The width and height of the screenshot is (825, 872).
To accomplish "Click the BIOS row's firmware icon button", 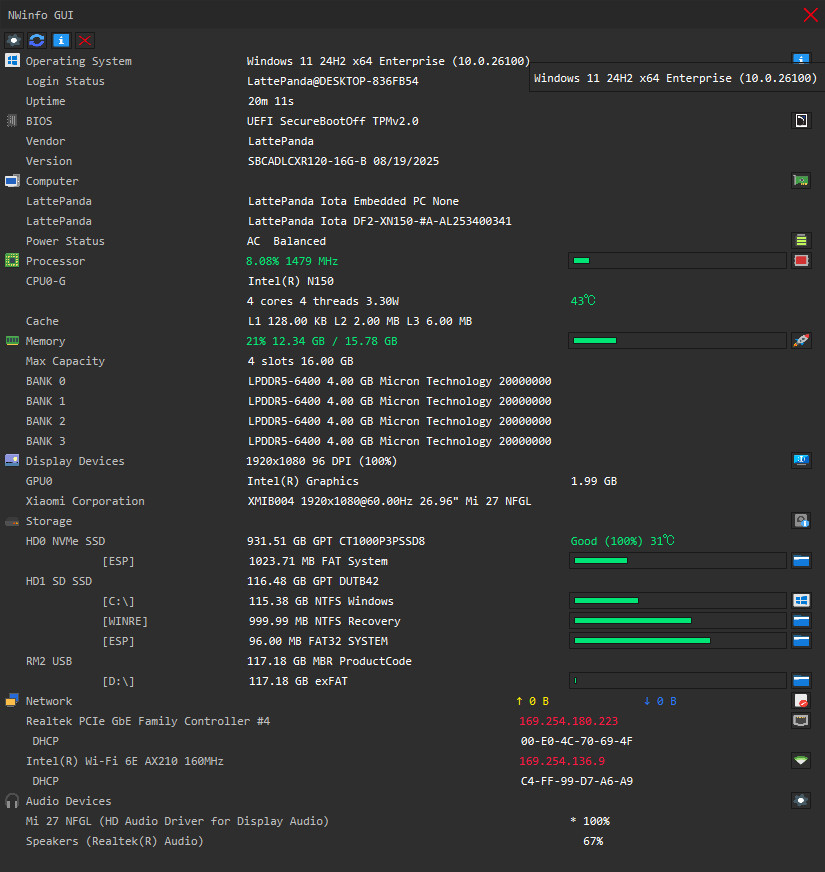I will click(801, 121).
